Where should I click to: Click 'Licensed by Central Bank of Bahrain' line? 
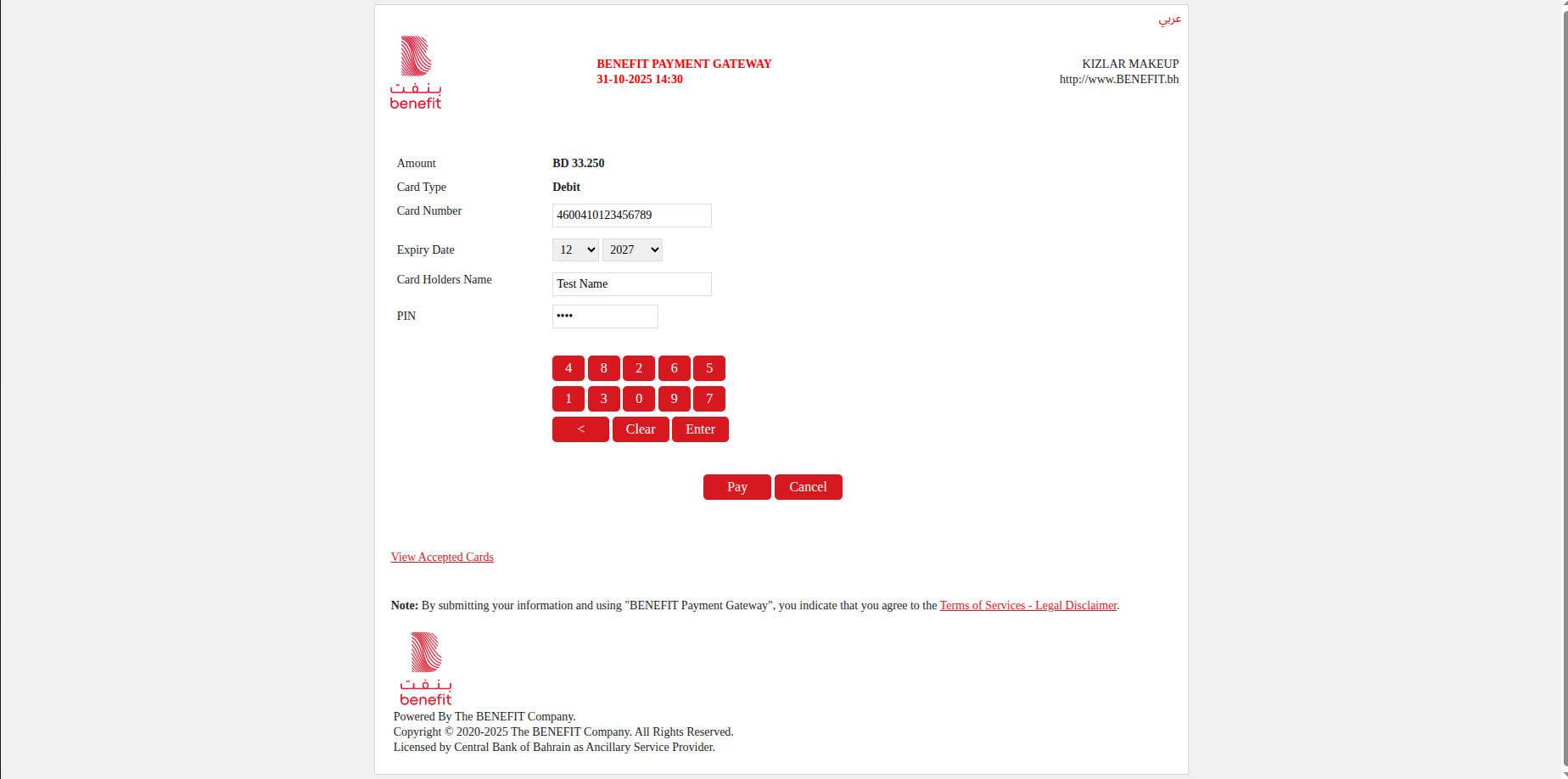point(554,748)
